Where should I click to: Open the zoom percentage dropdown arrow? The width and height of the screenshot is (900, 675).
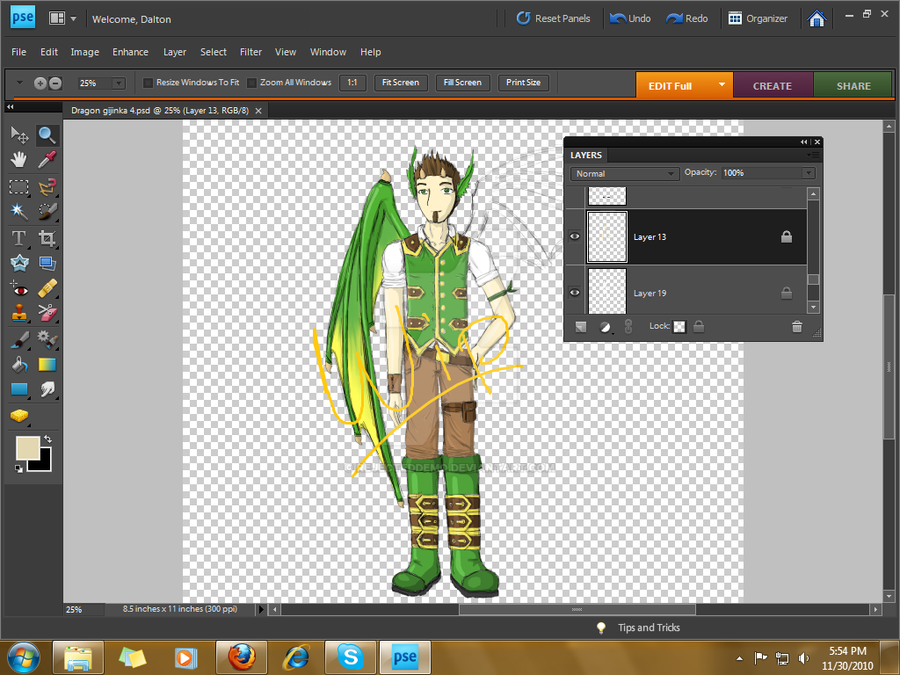coord(119,83)
